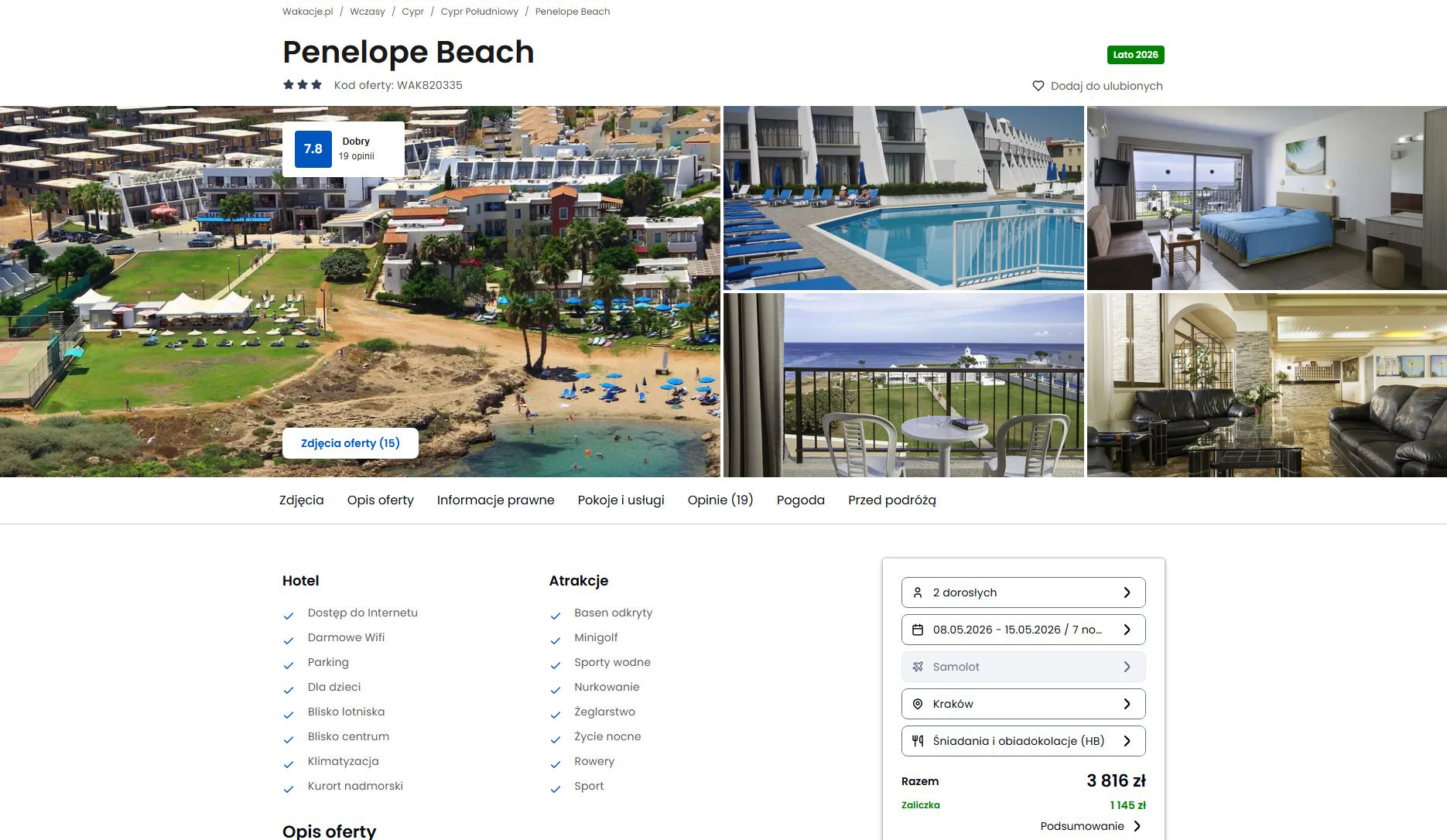
Task: Click the 7.8 rating score badge
Action: pyautogui.click(x=313, y=149)
